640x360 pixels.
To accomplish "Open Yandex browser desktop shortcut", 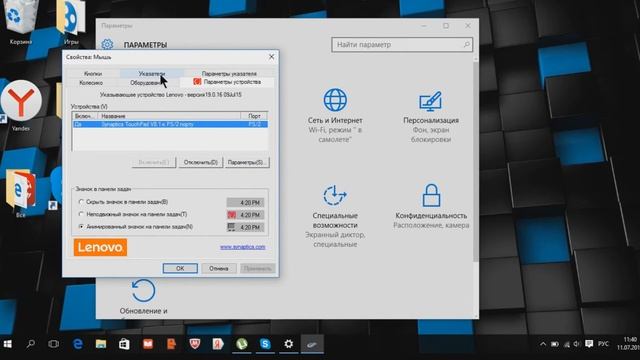I will (x=21, y=105).
